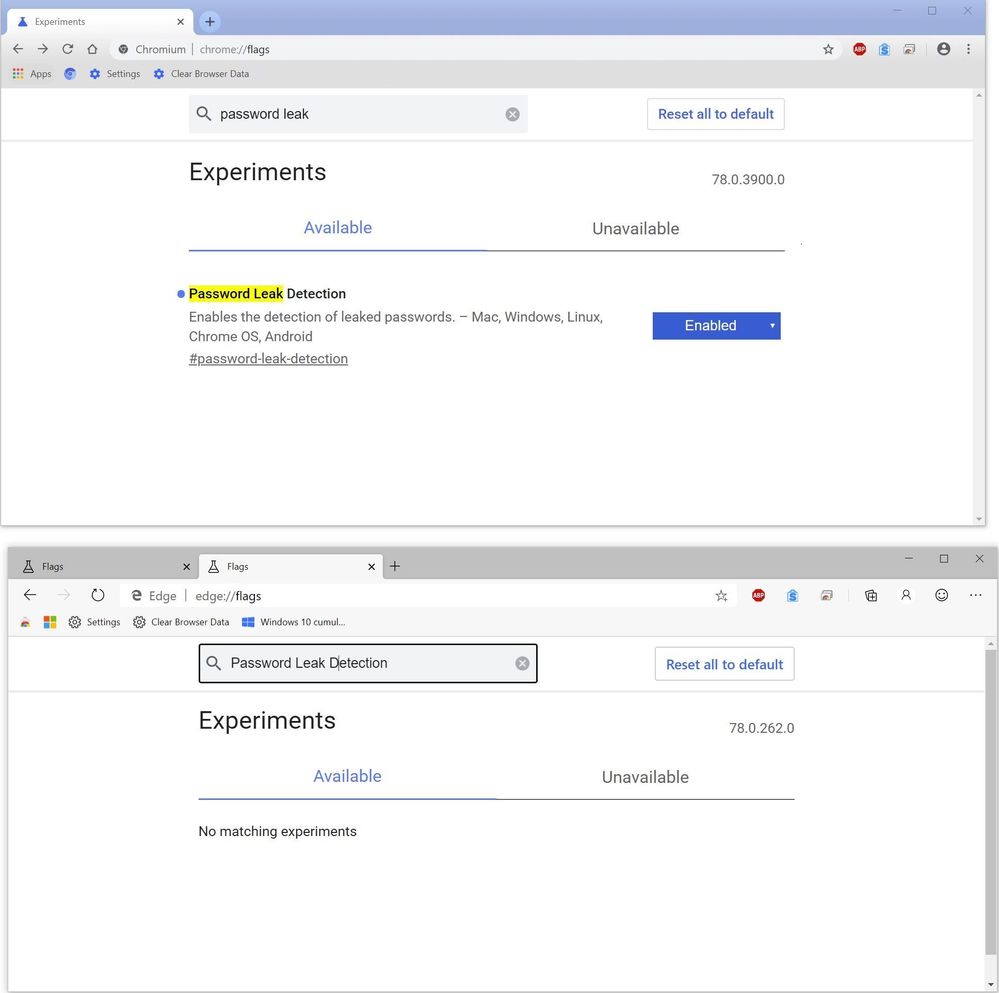999x993 pixels.
Task: Open the Windows 10 cumul... bookmark
Action: point(294,622)
